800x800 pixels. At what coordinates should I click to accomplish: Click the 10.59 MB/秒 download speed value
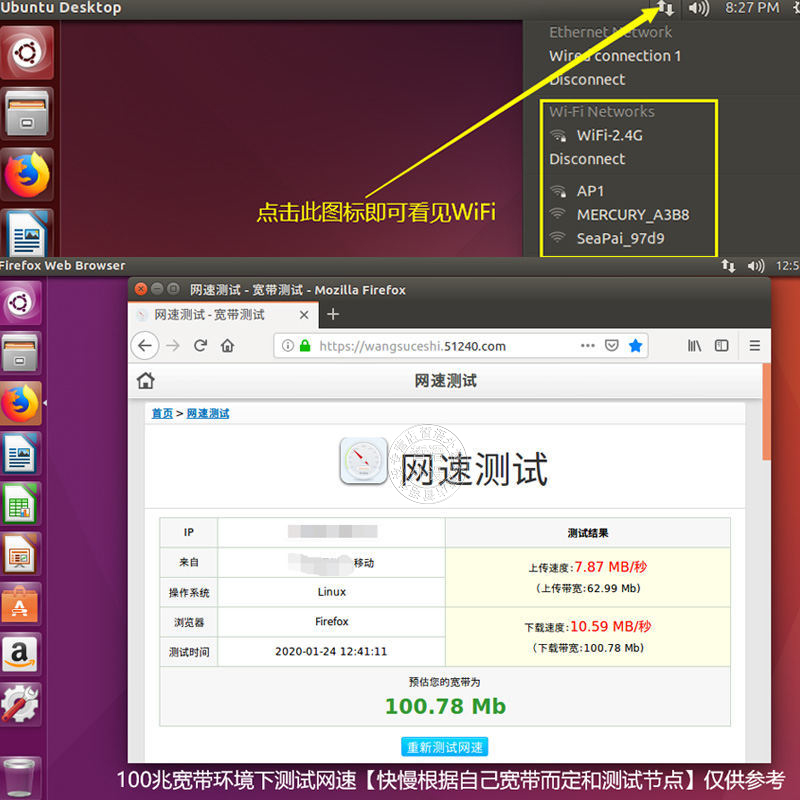coord(610,626)
